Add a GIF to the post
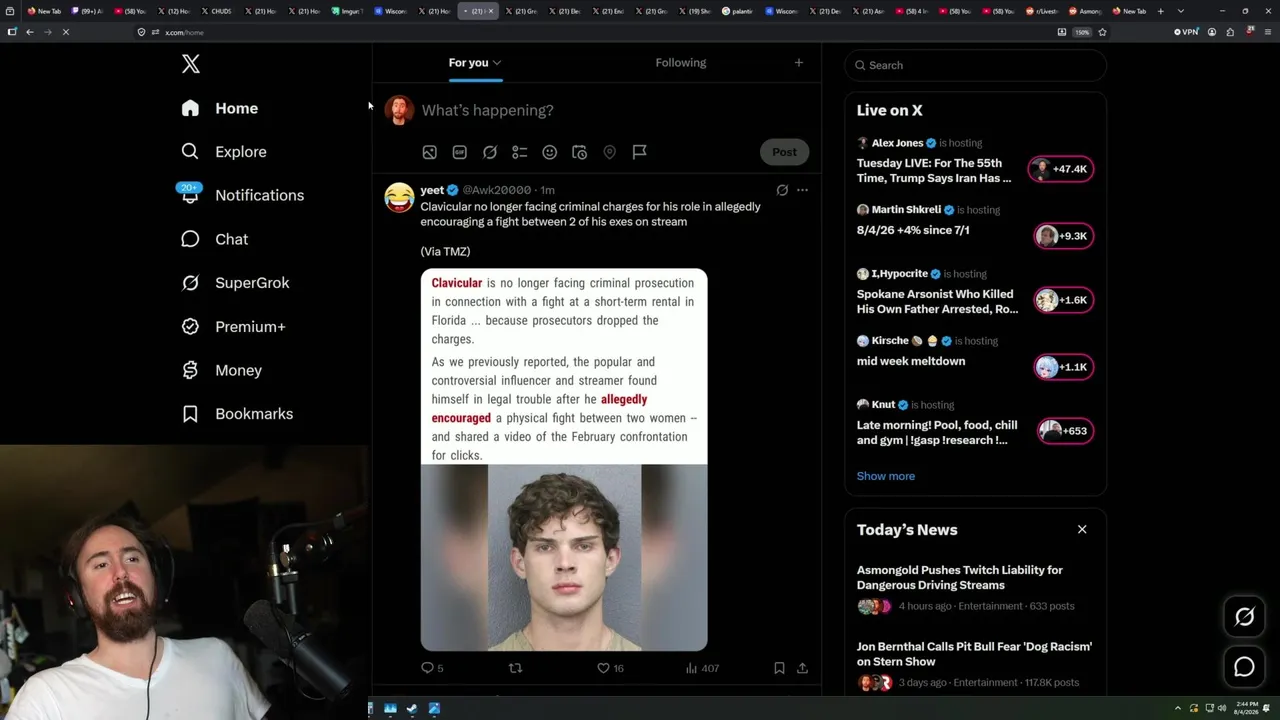Image resolution: width=1280 pixels, height=720 pixels. [459, 152]
